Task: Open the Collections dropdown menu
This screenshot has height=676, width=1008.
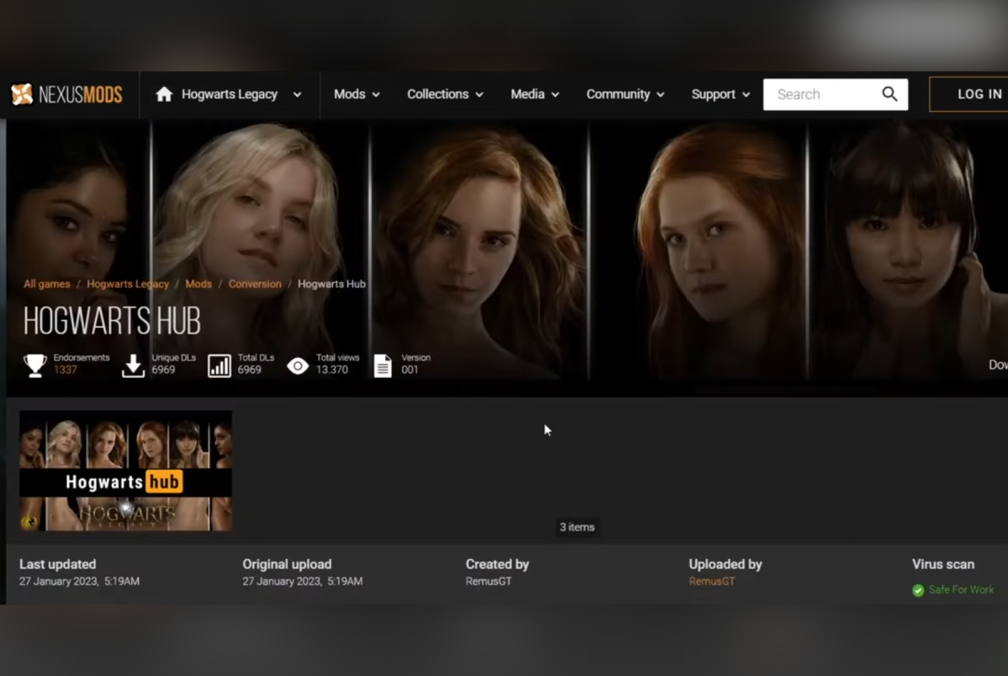Action: click(x=445, y=94)
